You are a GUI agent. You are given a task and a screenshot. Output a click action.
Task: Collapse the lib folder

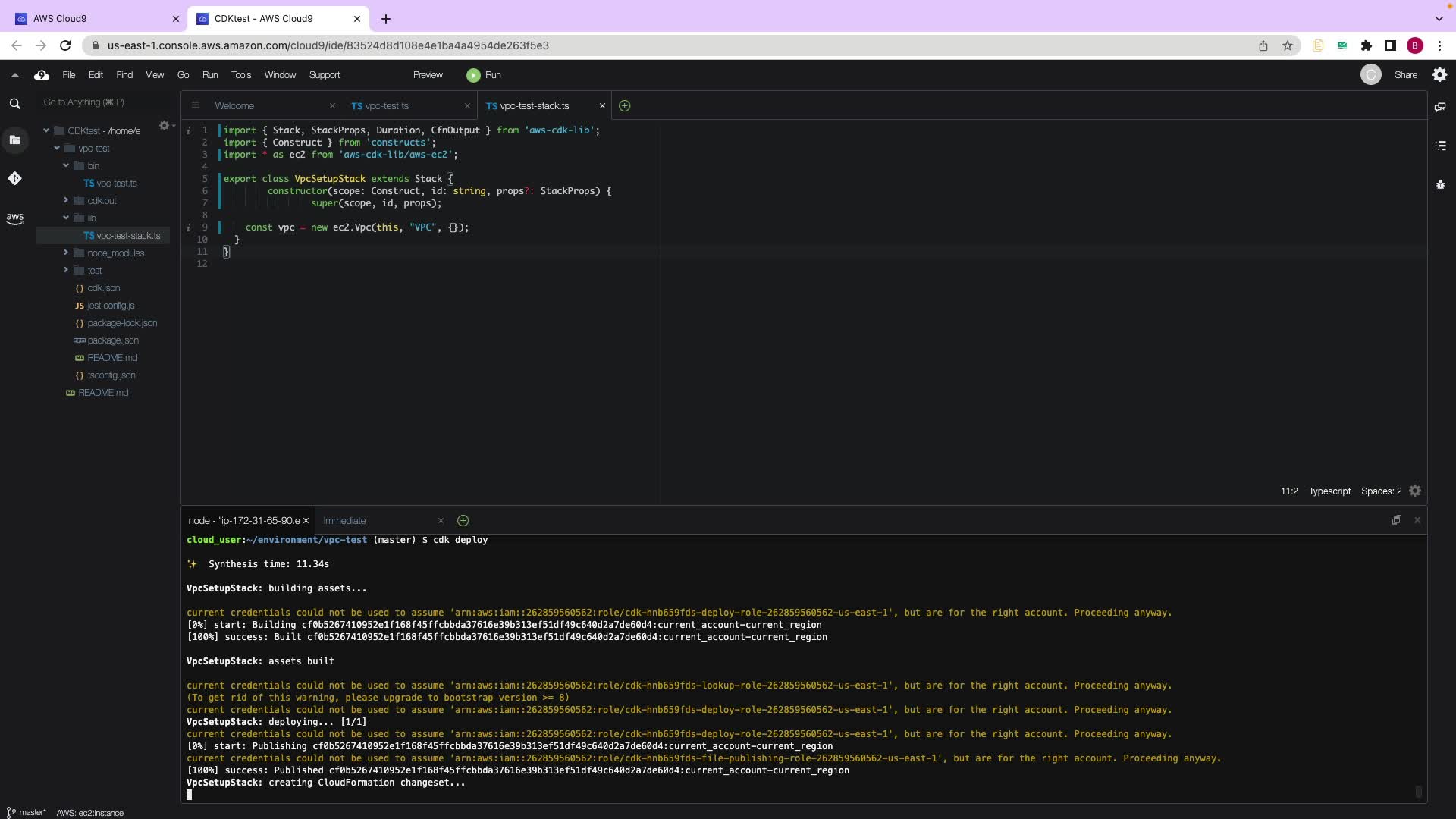66,218
